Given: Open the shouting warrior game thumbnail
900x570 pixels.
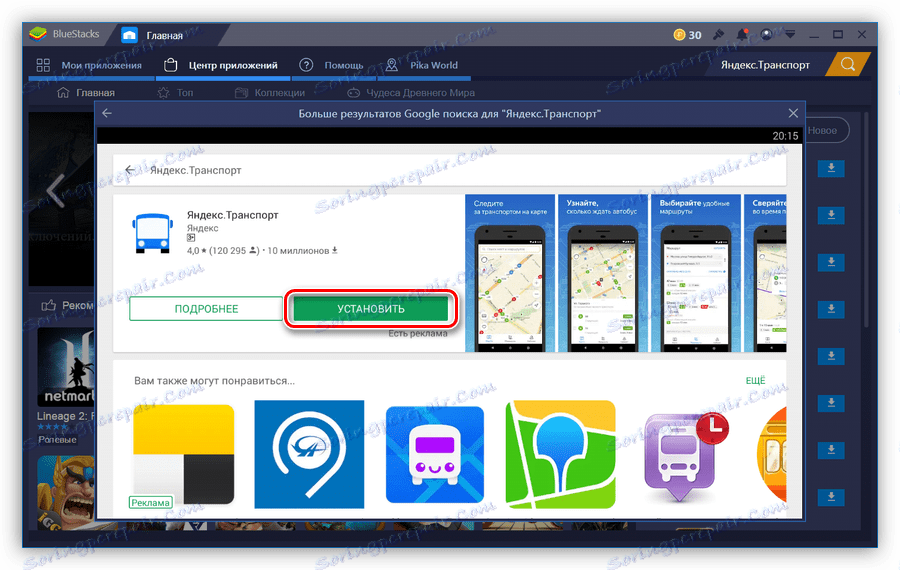Looking at the screenshot, I should click(x=65, y=493).
